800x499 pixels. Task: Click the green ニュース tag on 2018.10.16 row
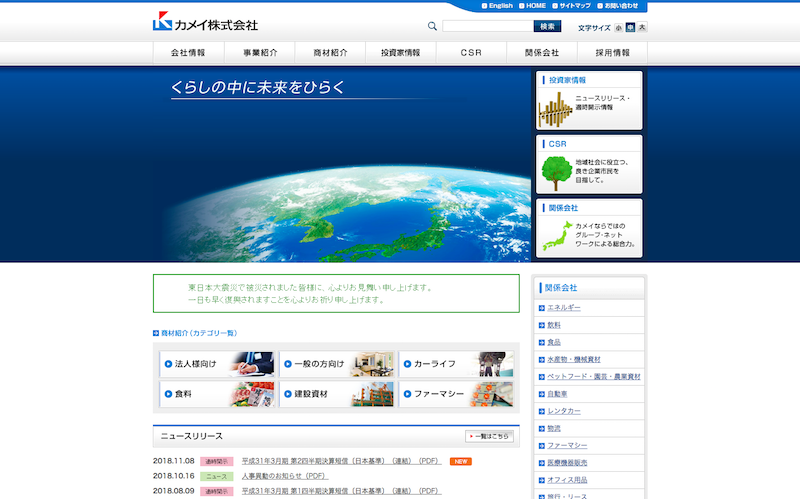217,476
